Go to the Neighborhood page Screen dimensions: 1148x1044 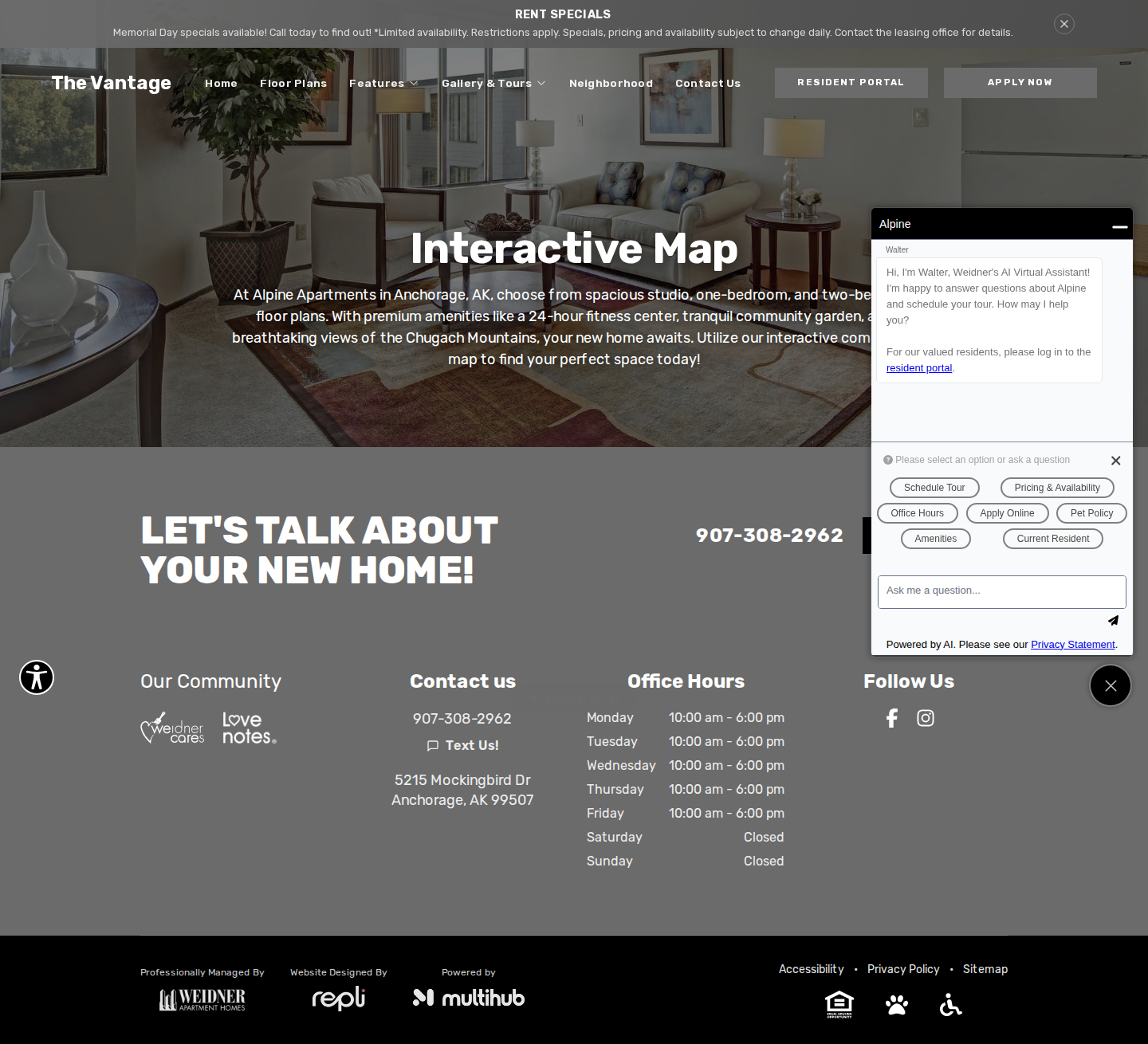611,83
